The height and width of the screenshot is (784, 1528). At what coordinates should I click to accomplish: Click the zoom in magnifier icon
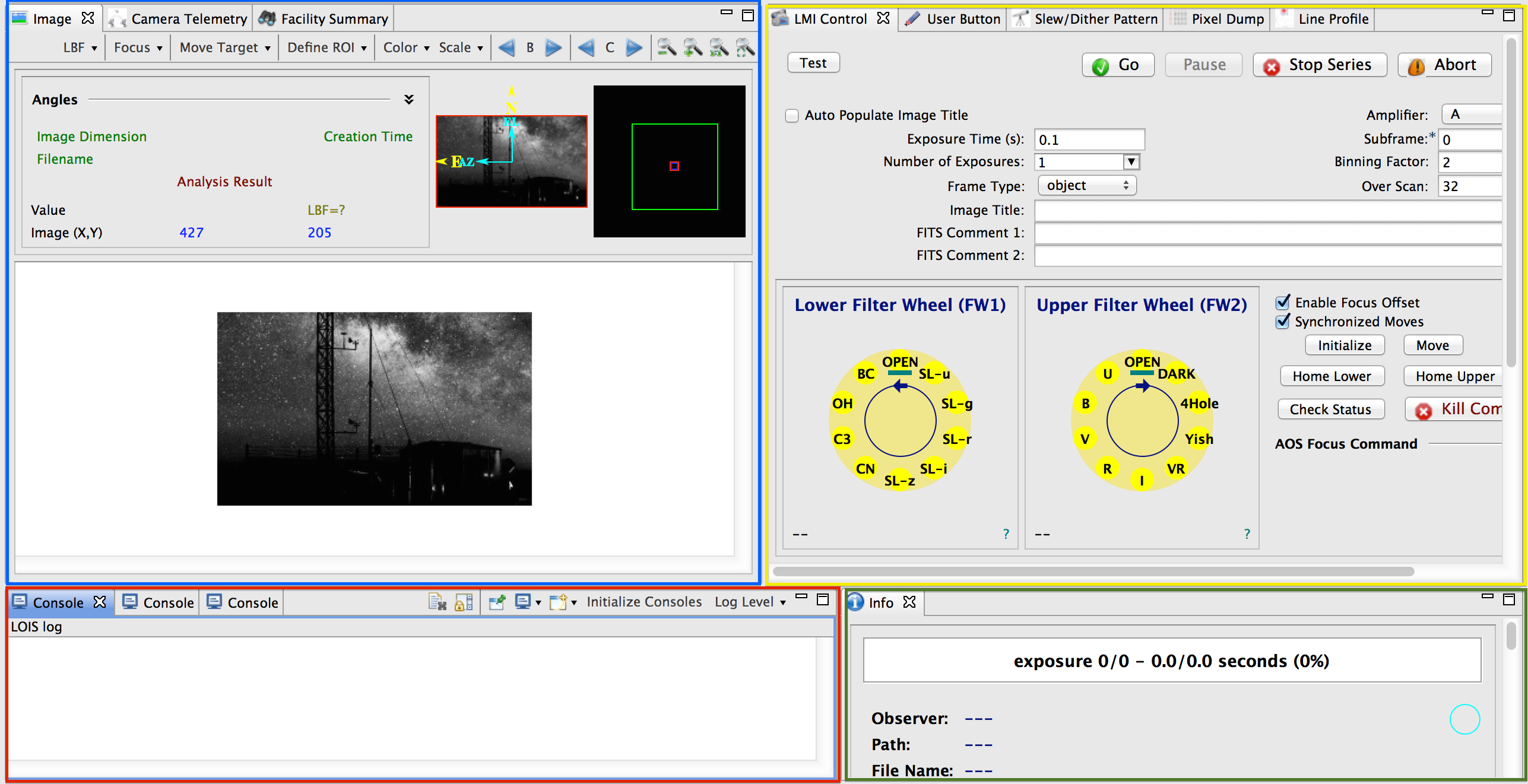(x=693, y=47)
